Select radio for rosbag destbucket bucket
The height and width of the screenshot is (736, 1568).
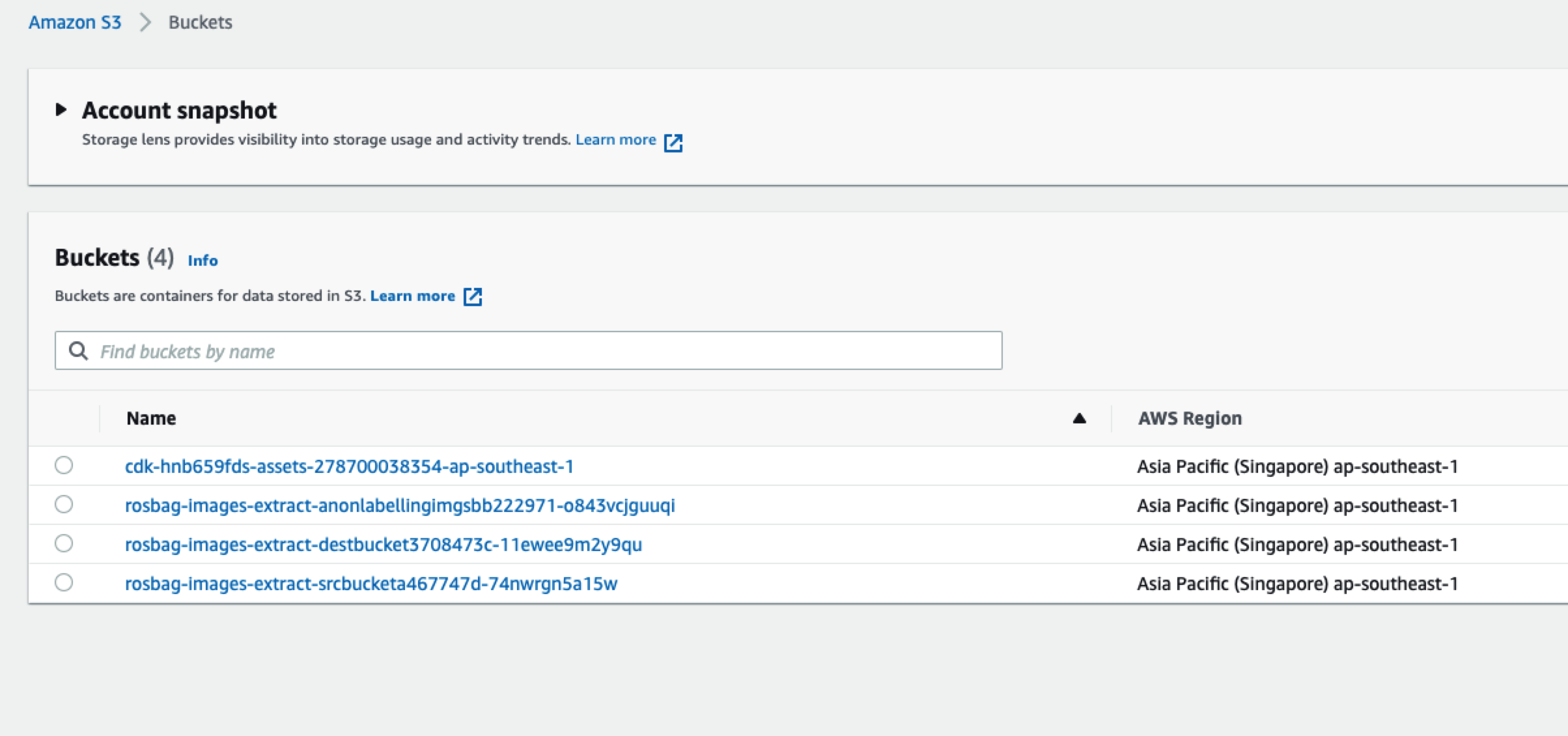[x=64, y=544]
